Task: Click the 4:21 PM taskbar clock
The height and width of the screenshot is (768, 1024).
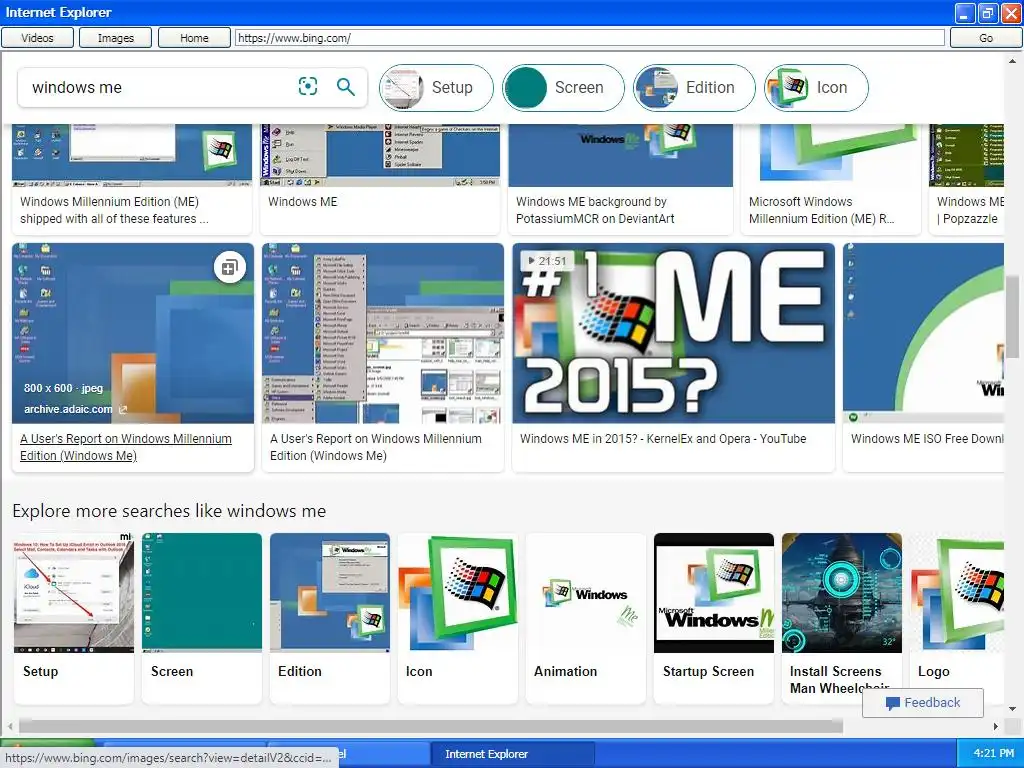Action: click(x=993, y=753)
